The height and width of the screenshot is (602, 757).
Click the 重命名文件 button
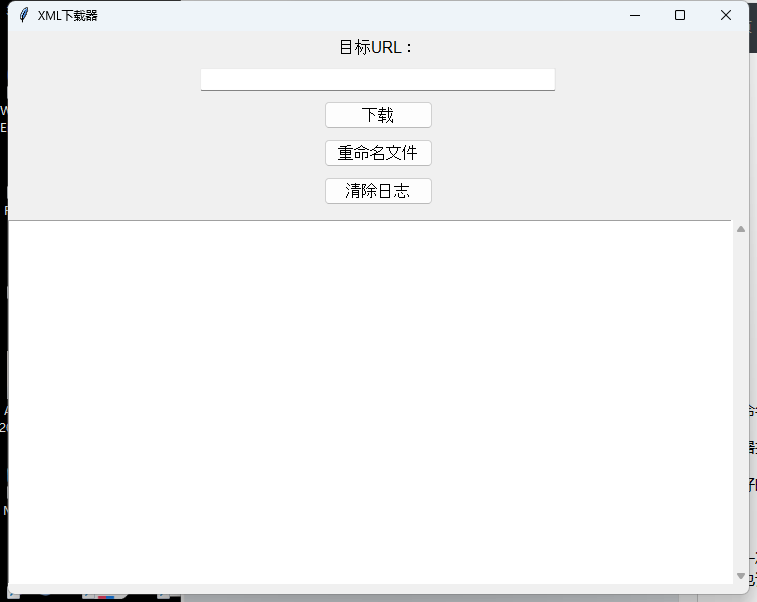(x=378, y=153)
